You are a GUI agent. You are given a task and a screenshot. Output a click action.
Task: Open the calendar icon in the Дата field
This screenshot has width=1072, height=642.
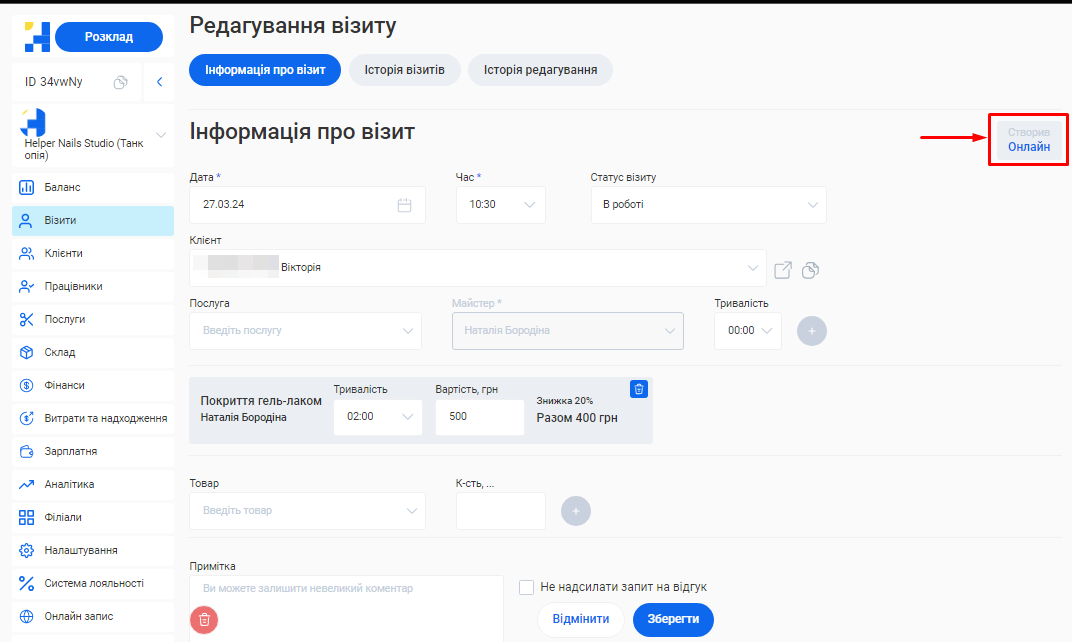405,205
